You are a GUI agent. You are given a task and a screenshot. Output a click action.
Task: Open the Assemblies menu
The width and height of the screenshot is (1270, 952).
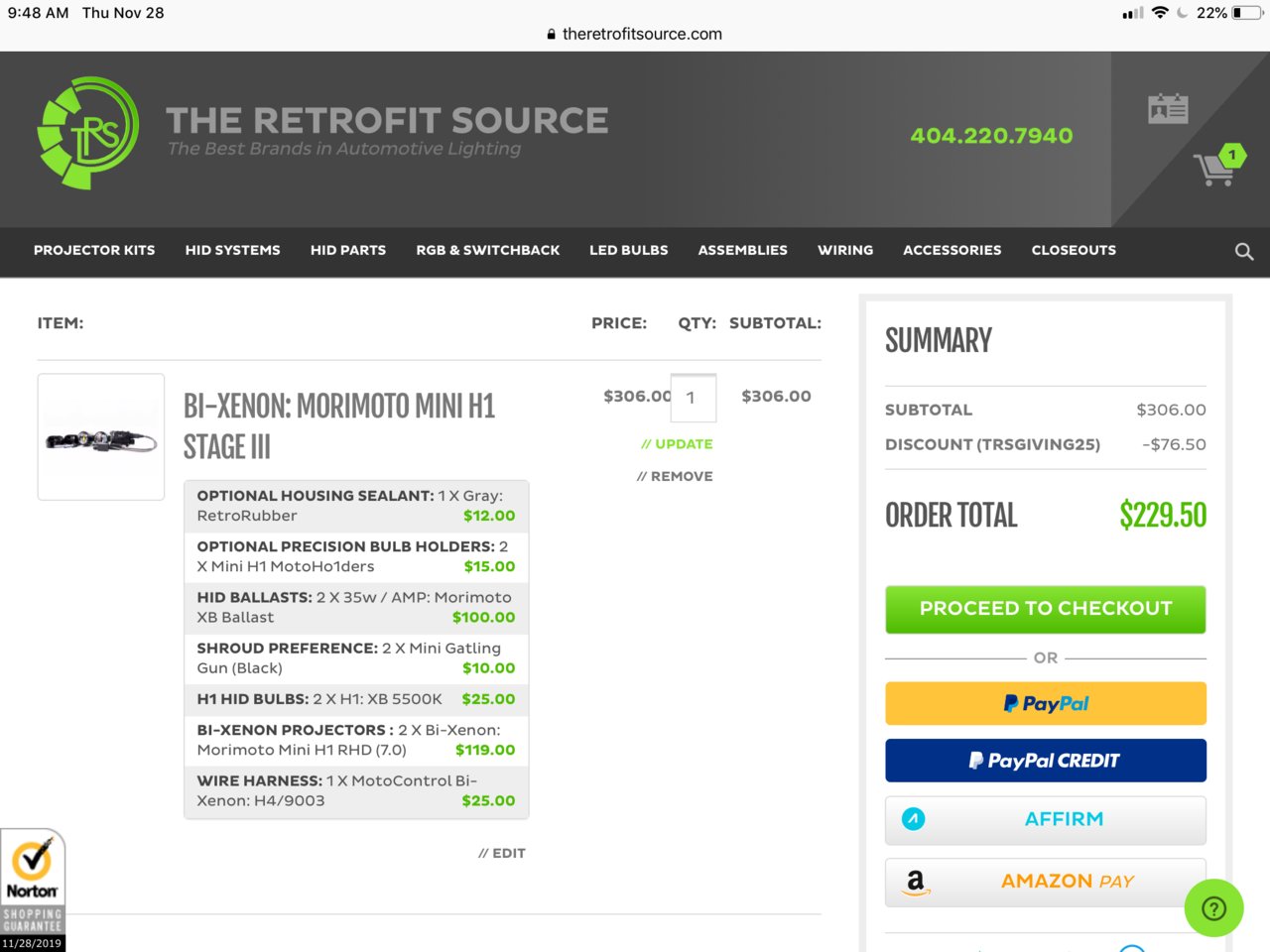coord(743,250)
